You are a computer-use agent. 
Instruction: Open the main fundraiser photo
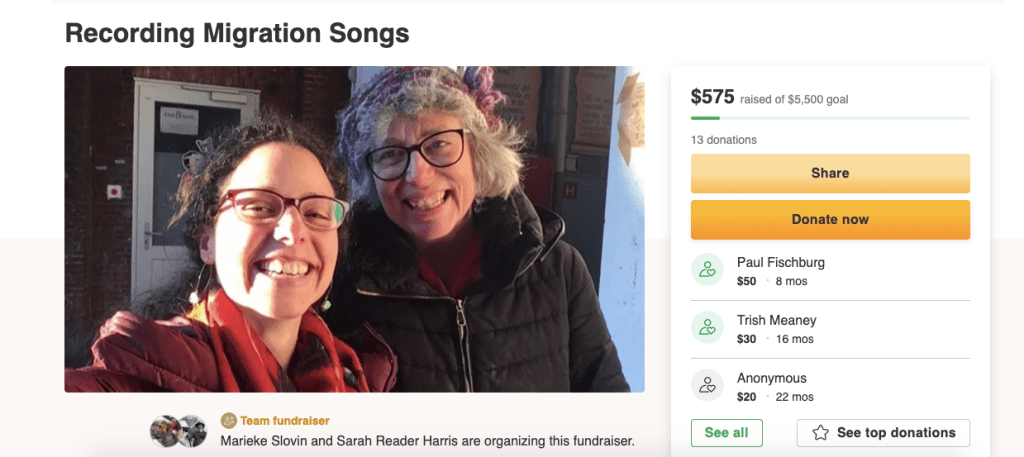pyautogui.click(x=354, y=229)
